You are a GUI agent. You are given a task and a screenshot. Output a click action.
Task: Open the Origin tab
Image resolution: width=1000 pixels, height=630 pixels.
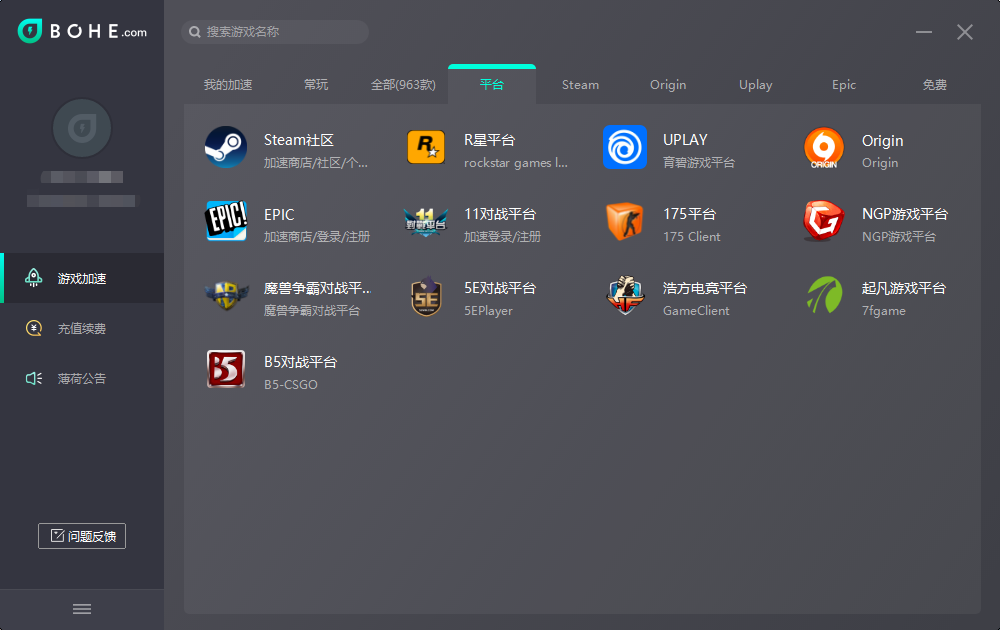668,85
